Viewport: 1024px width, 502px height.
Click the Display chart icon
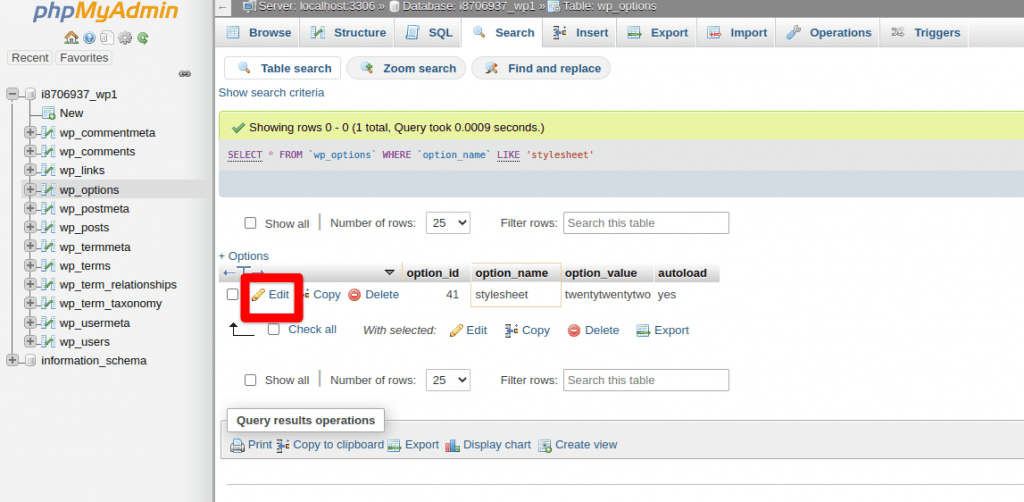(x=452, y=445)
